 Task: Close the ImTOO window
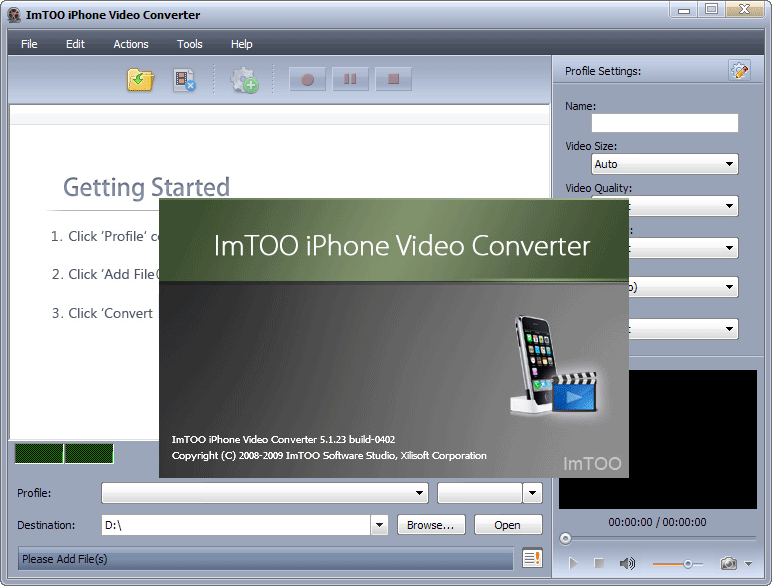(x=745, y=10)
